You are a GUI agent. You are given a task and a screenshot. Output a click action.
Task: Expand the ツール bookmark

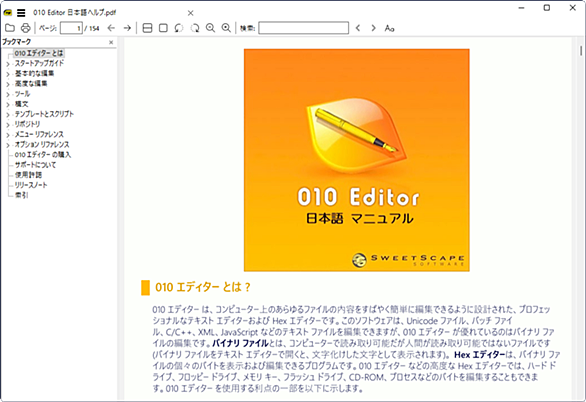pos(8,94)
